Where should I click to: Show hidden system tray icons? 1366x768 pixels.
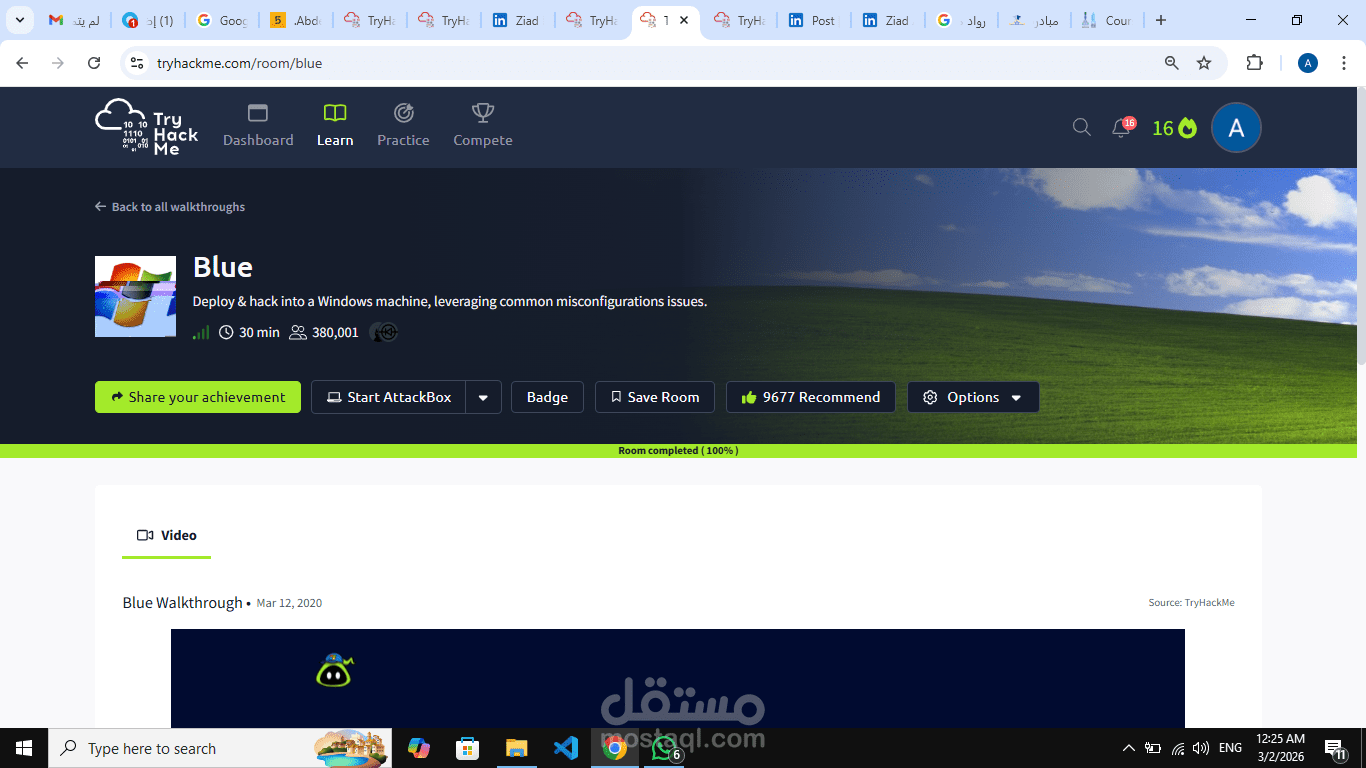(1129, 748)
